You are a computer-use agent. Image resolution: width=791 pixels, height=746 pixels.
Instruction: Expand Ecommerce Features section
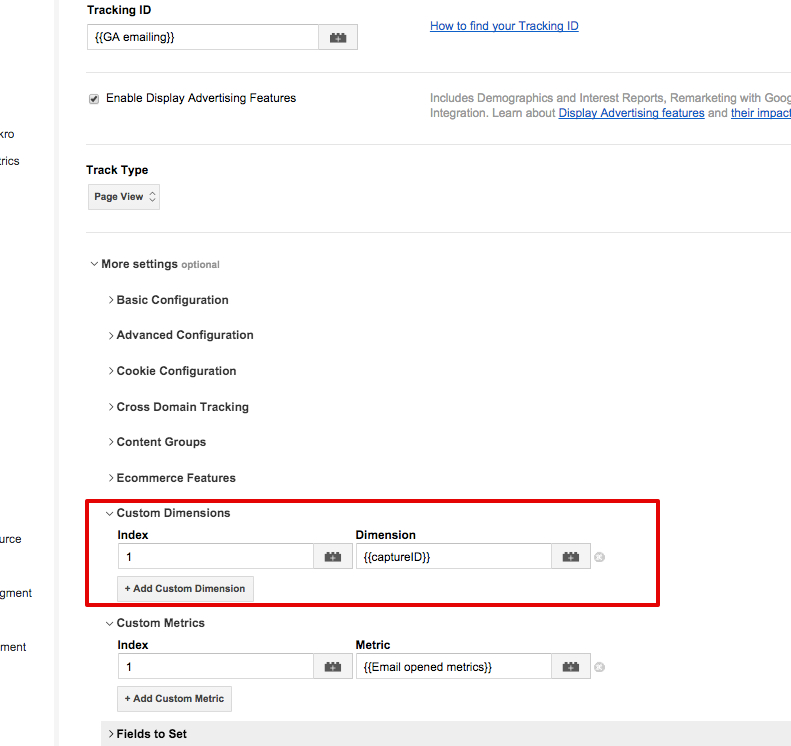click(172, 478)
